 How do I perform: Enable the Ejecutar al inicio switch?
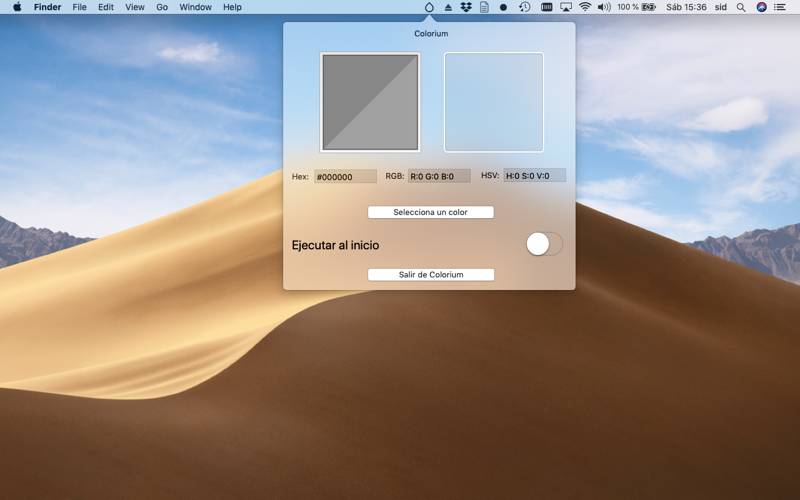pyautogui.click(x=544, y=244)
